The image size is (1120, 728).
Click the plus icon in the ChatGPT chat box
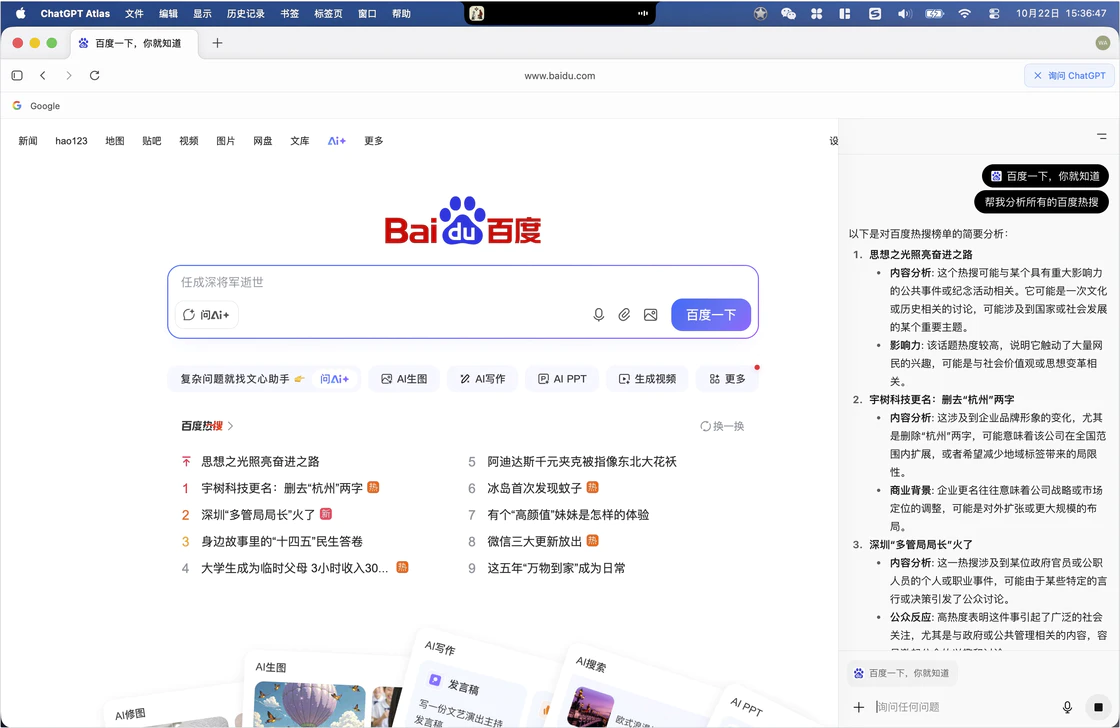point(858,707)
